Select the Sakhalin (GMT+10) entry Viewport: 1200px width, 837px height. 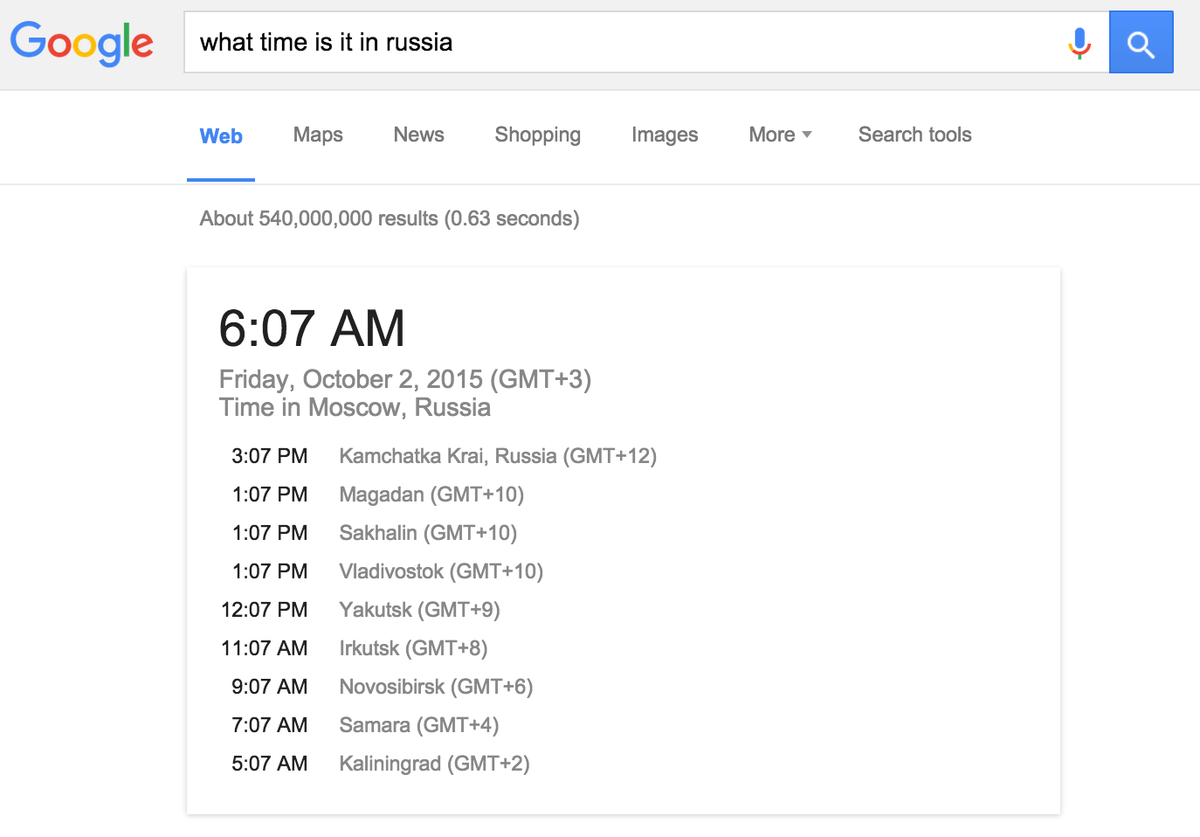428,533
